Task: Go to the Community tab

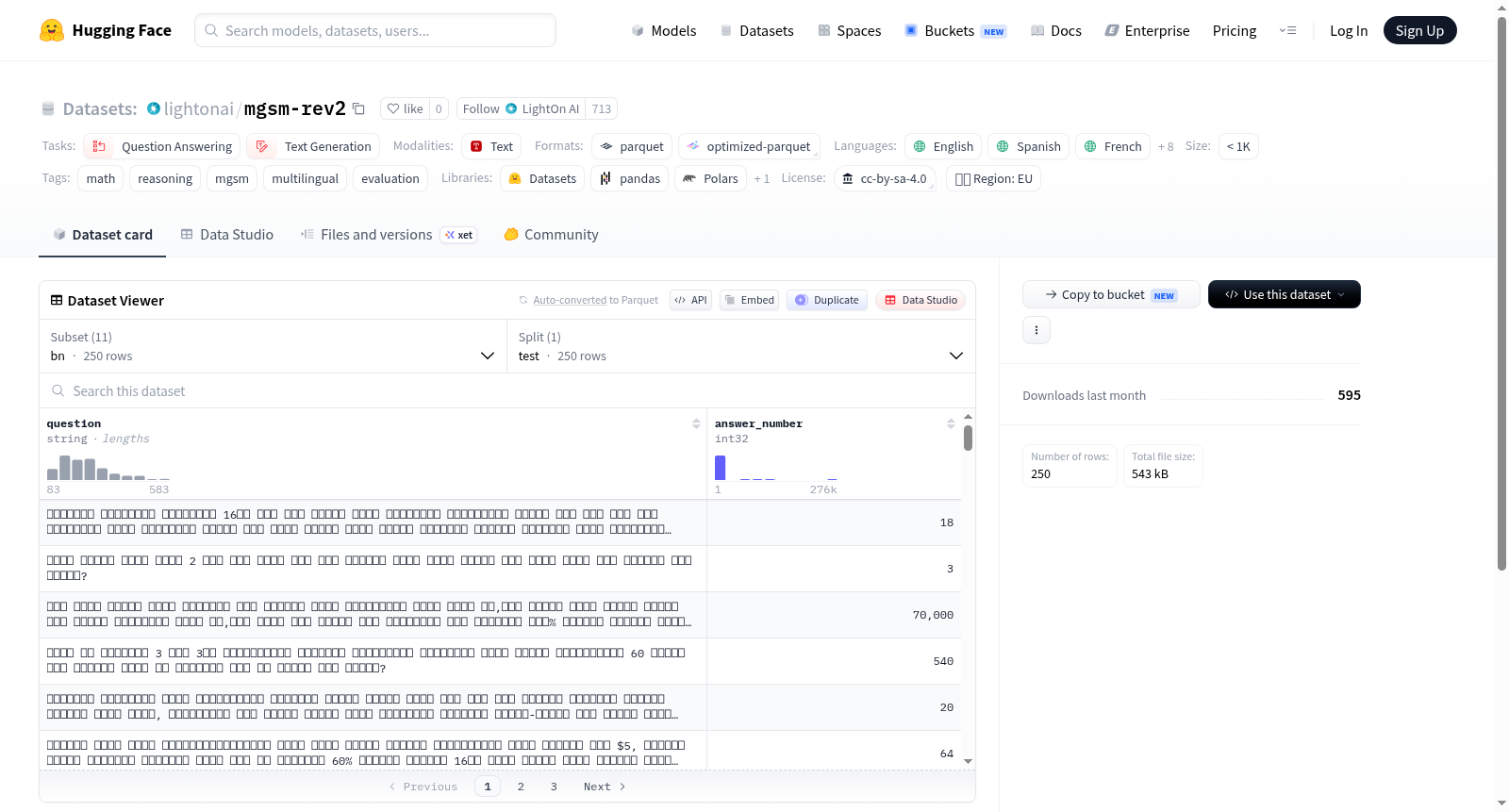Action: 551,234
